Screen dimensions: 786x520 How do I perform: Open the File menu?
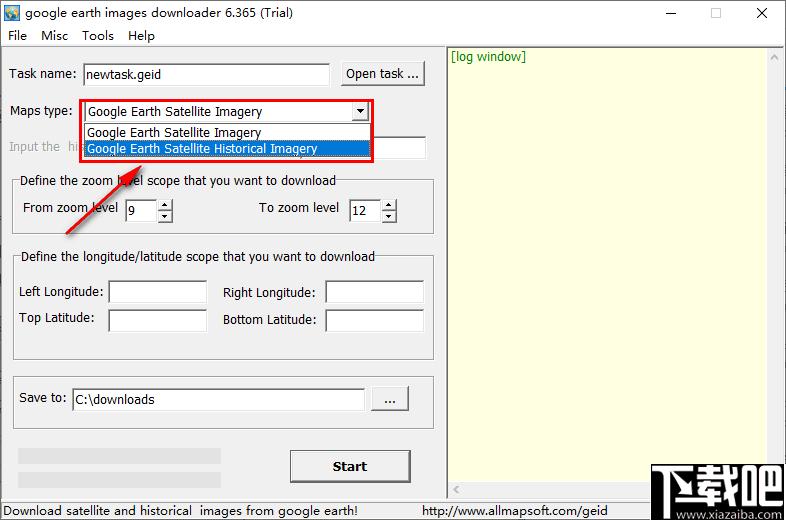pyautogui.click(x=17, y=36)
